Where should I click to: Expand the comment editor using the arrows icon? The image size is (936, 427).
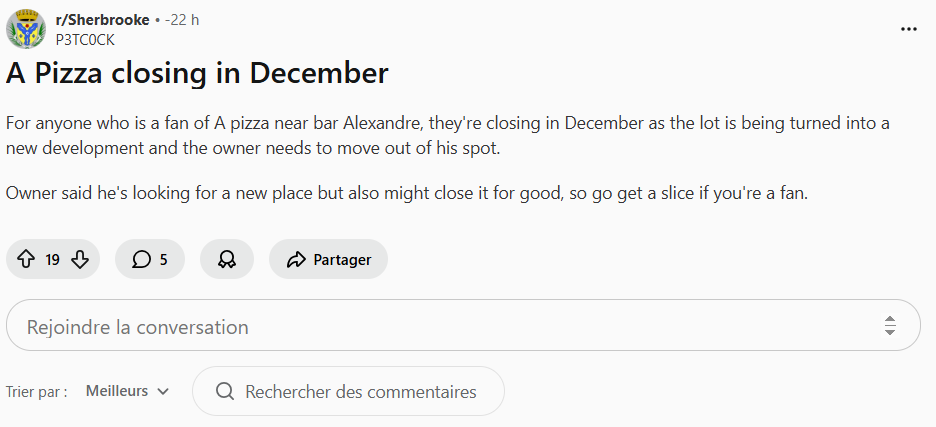point(889,326)
